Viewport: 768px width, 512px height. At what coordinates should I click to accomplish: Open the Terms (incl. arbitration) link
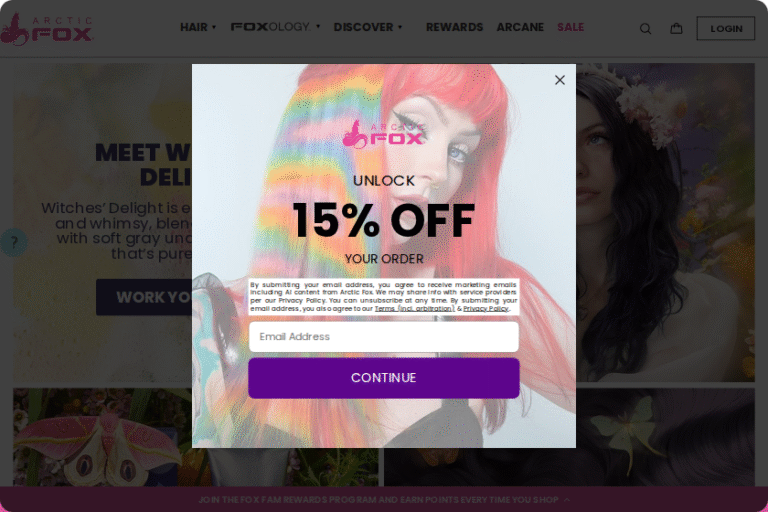pyautogui.click(x=414, y=309)
